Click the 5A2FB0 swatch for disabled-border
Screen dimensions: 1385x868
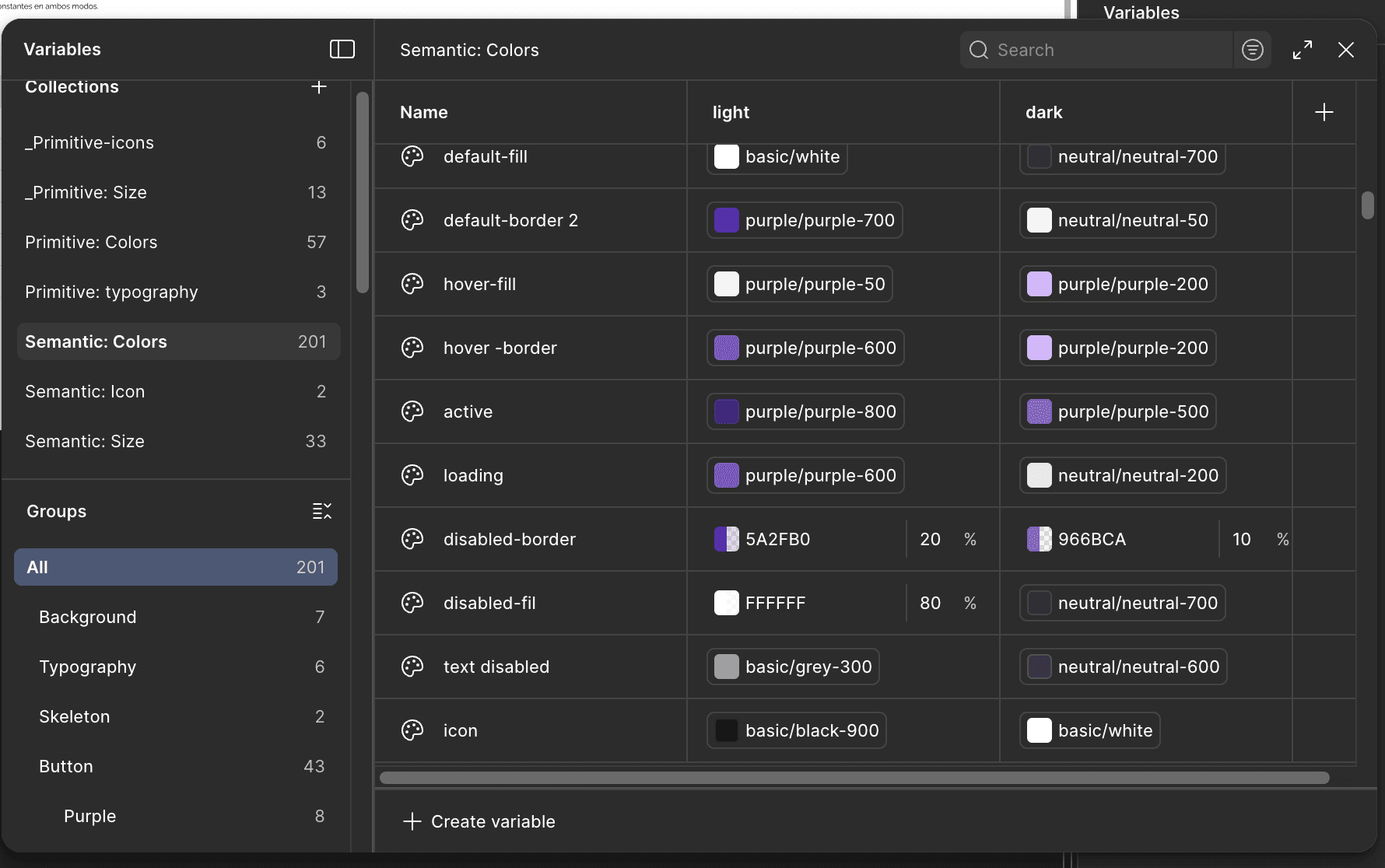click(x=727, y=539)
